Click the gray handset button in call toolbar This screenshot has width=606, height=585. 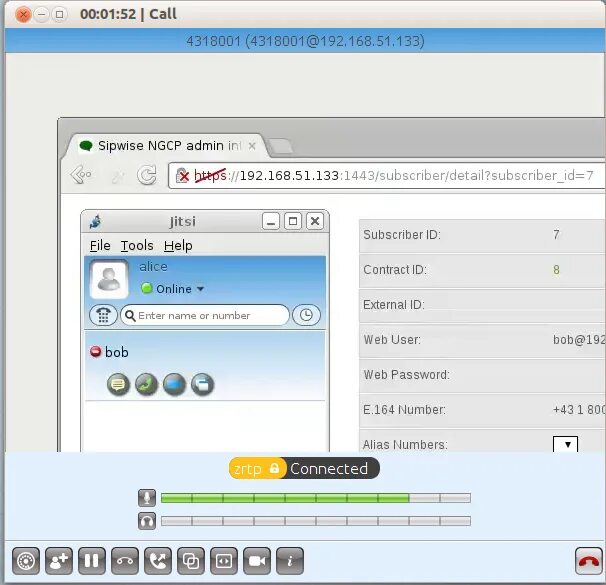tap(125, 560)
